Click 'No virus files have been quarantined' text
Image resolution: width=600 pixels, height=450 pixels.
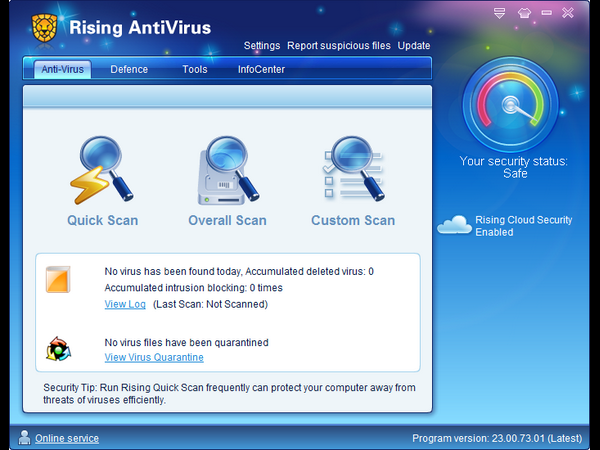(x=186, y=342)
